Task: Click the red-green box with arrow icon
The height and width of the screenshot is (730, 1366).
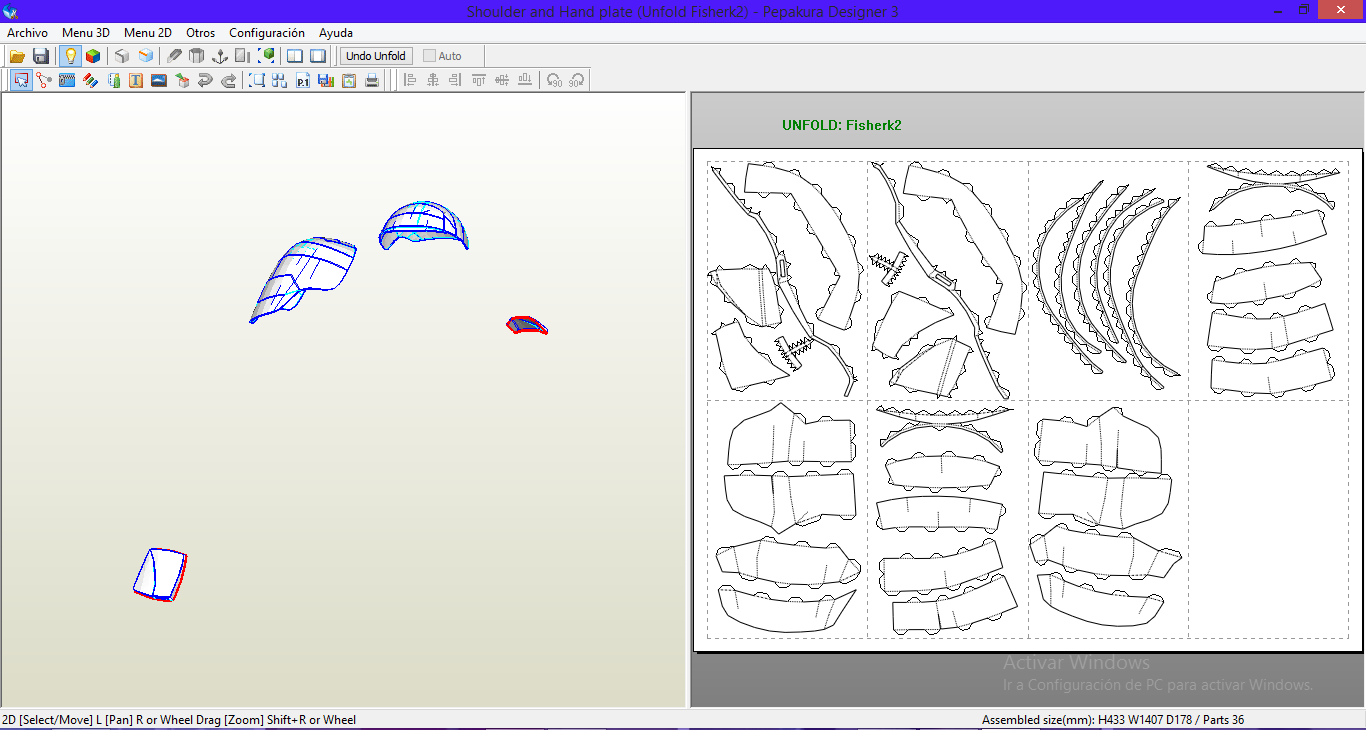Action: tap(182, 80)
